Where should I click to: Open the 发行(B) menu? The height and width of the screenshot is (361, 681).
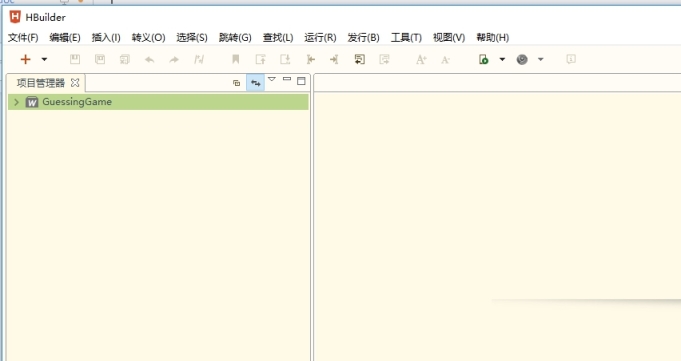363,38
